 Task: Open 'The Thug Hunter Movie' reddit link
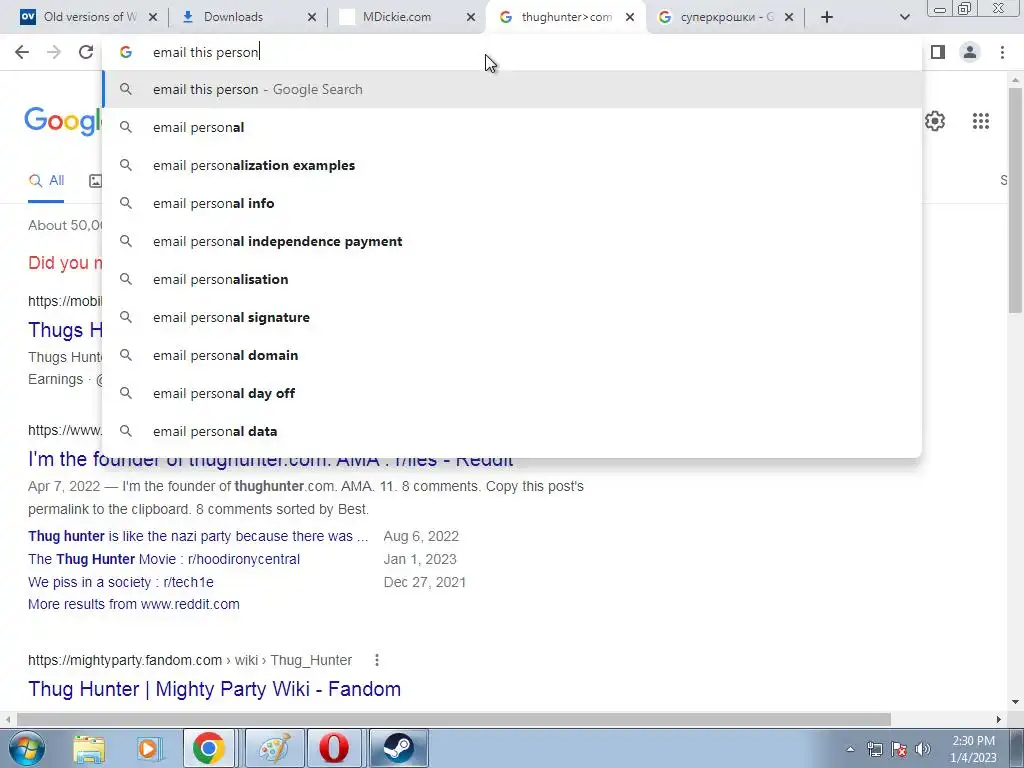tap(164, 559)
